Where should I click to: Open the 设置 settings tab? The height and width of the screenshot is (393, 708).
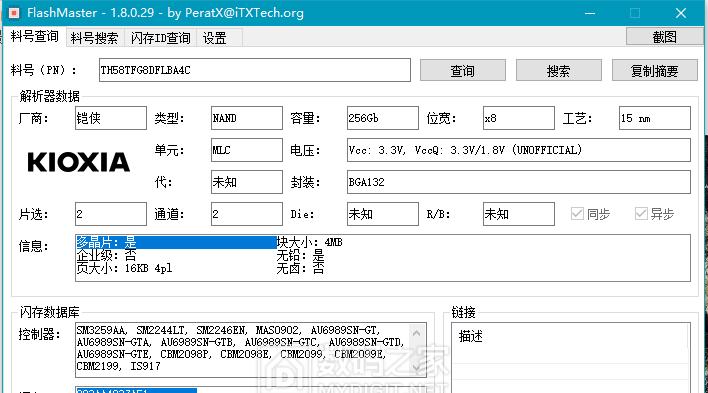(214, 38)
